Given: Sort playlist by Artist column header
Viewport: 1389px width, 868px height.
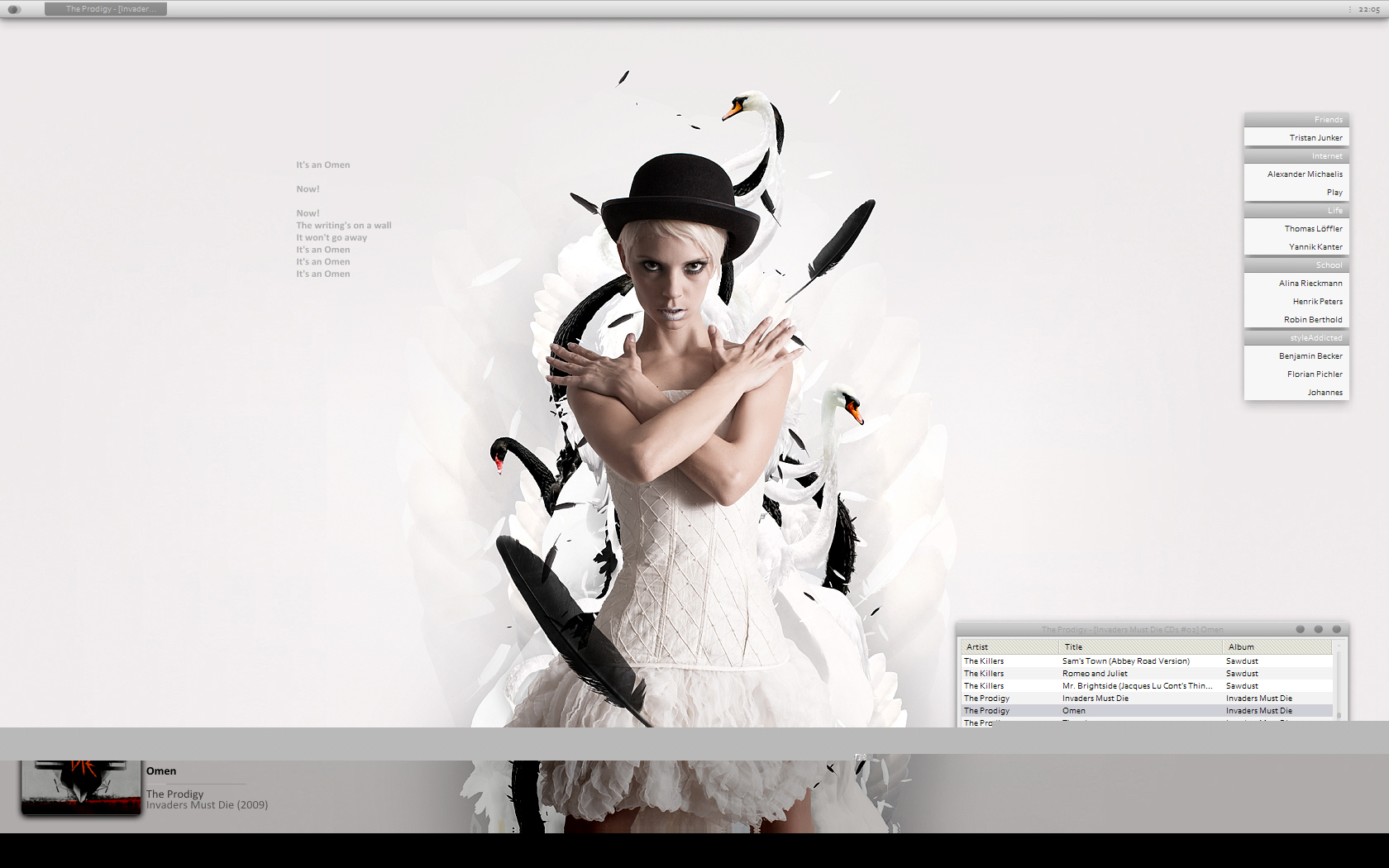Looking at the screenshot, I should coord(1009,647).
